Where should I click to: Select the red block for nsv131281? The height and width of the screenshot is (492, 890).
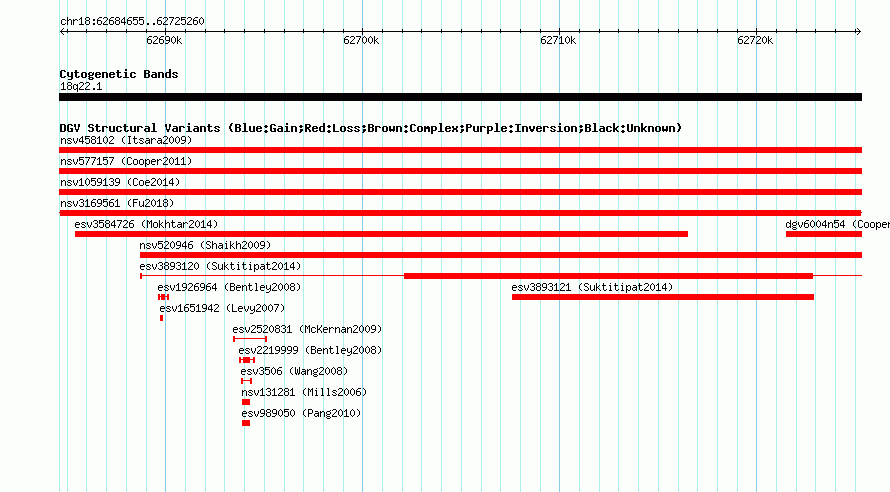coord(246,402)
